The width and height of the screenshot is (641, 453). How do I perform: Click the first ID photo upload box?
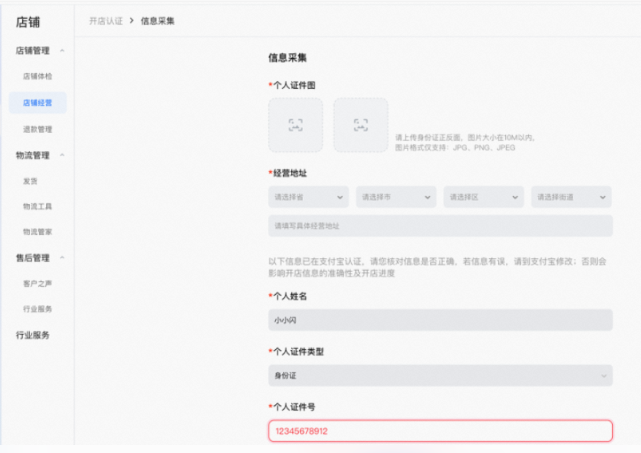tap(295, 125)
